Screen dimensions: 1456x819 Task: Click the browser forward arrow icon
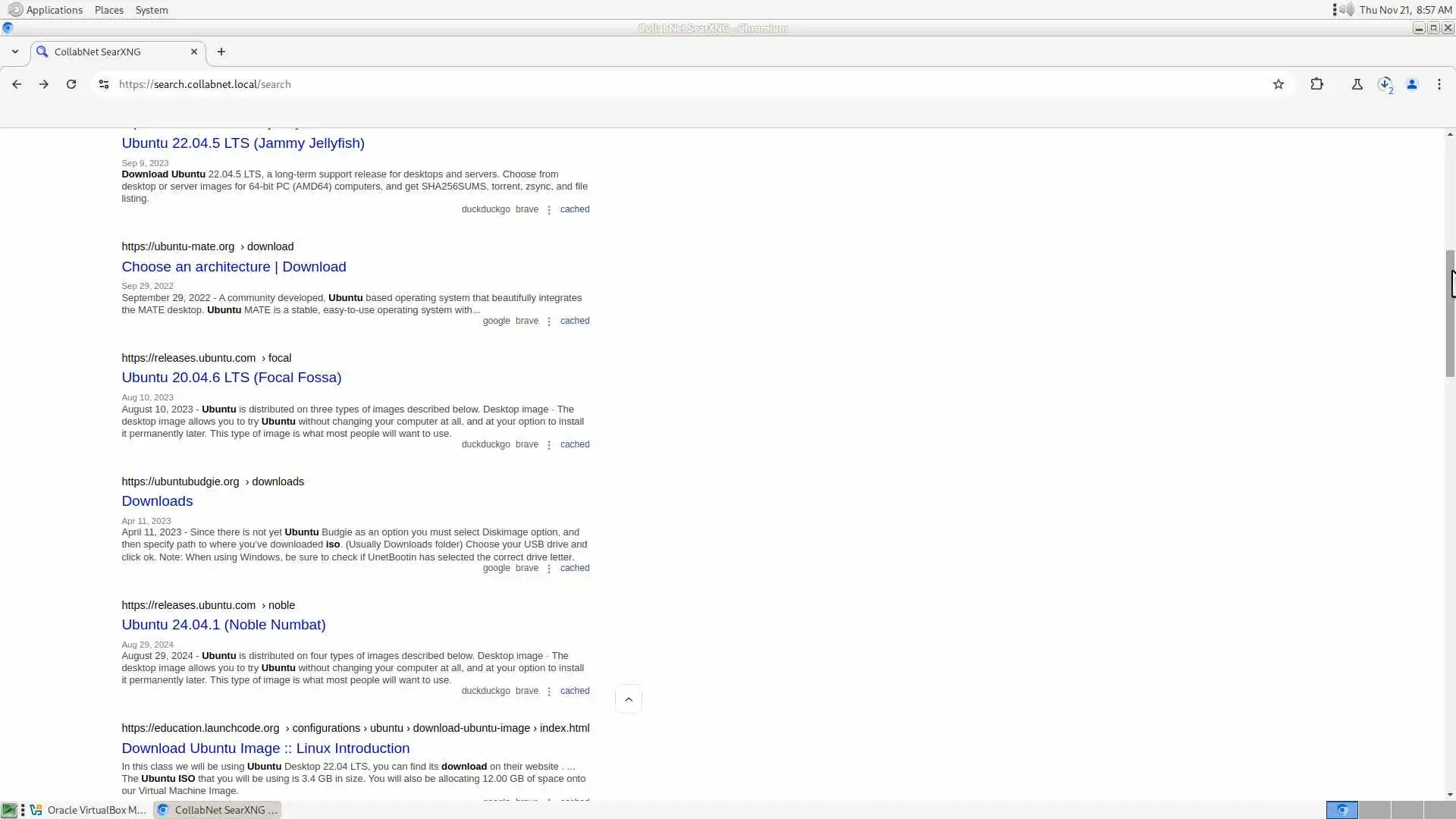(44, 84)
